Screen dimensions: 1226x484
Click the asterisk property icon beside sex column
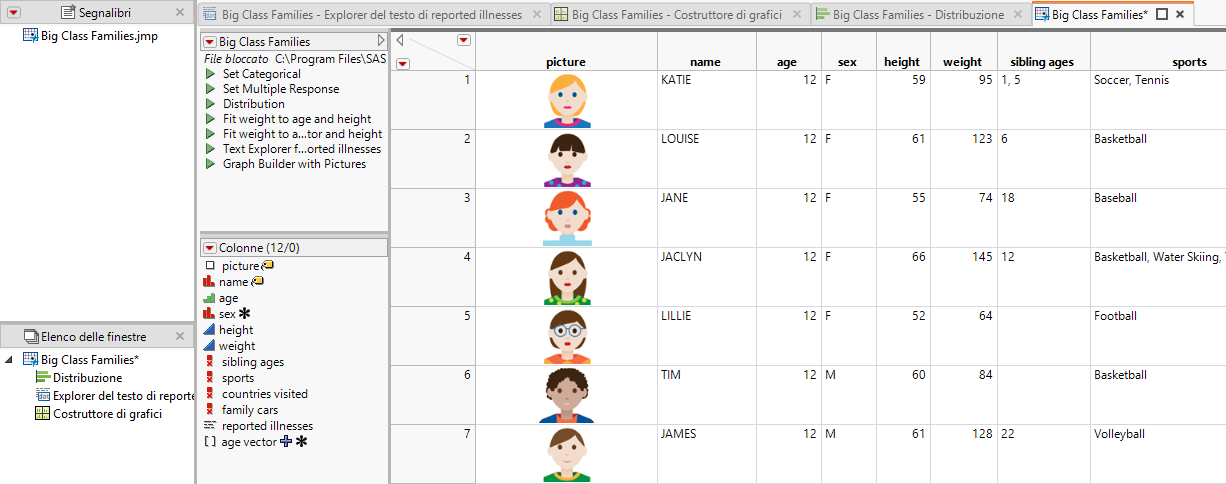[x=245, y=313]
